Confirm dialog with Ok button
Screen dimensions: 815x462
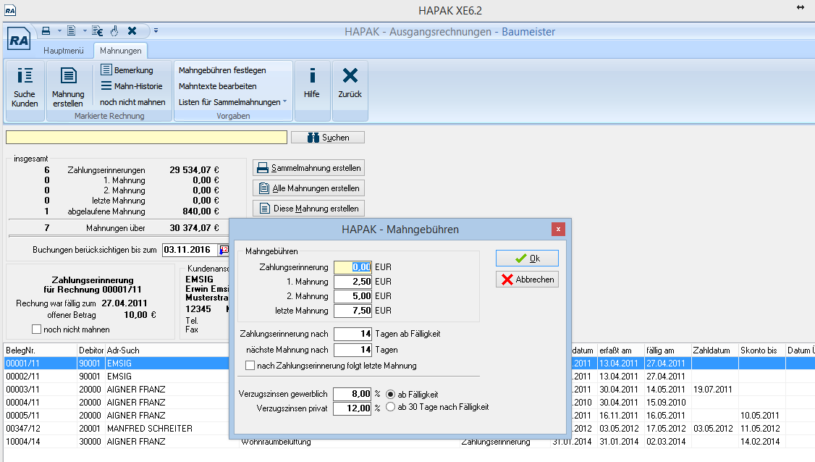[527, 258]
